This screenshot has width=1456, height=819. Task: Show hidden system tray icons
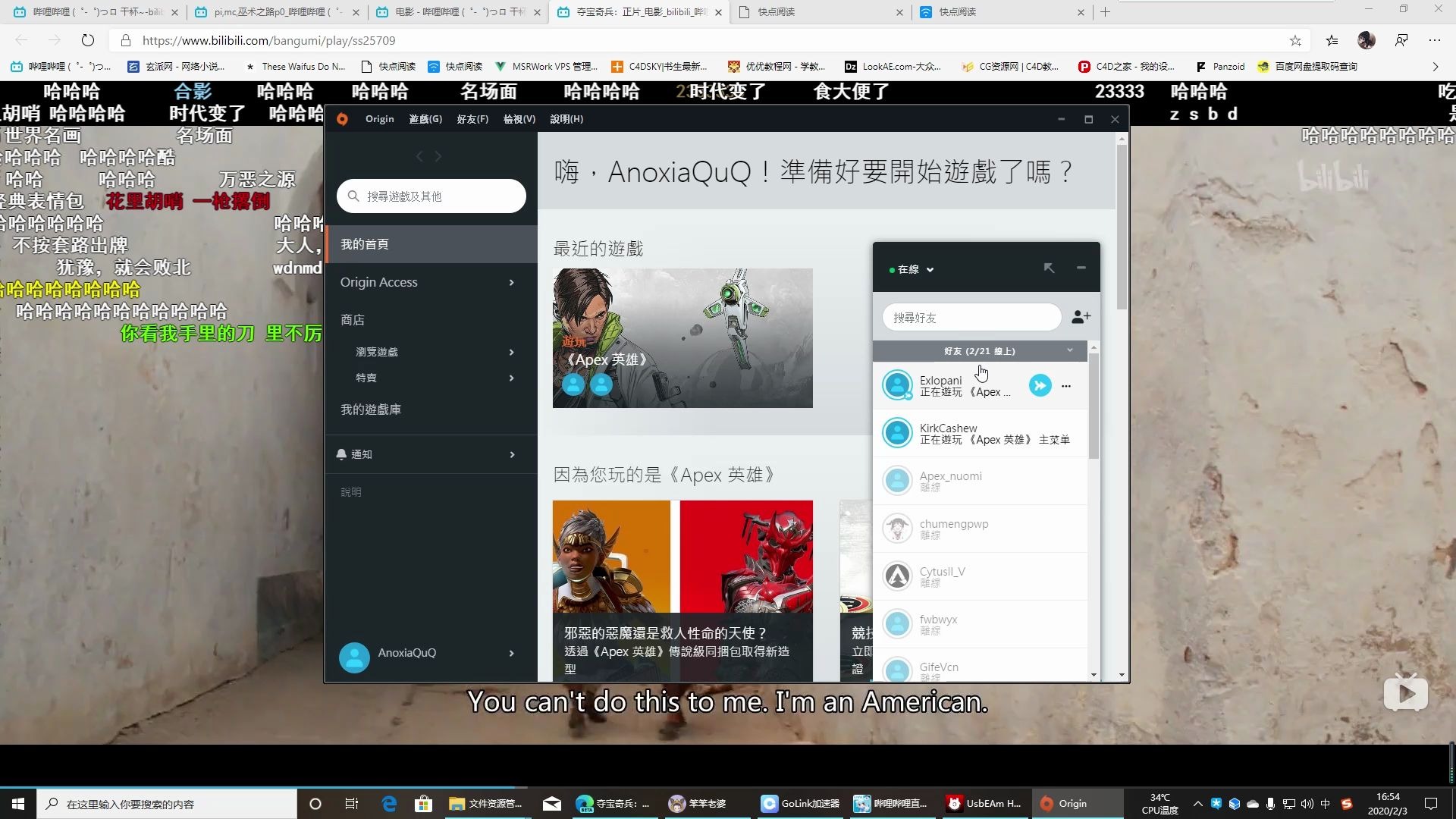point(1198,804)
